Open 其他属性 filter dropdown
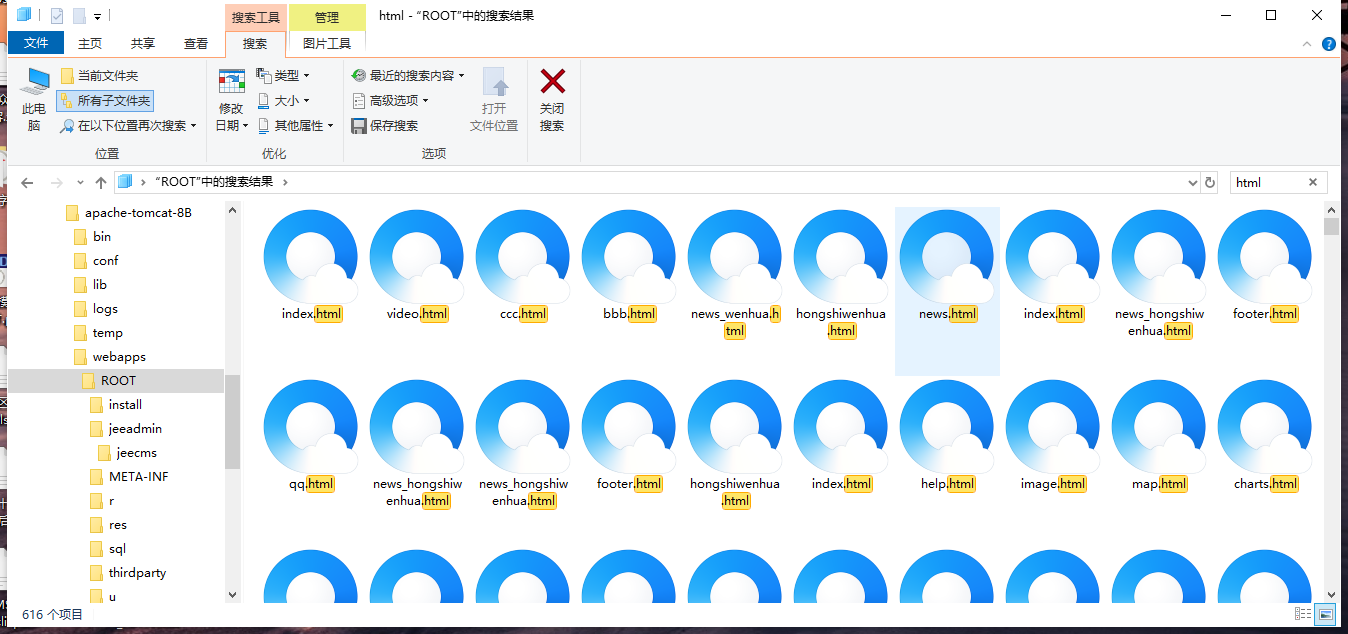This screenshot has height=634, width=1348. coord(295,125)
